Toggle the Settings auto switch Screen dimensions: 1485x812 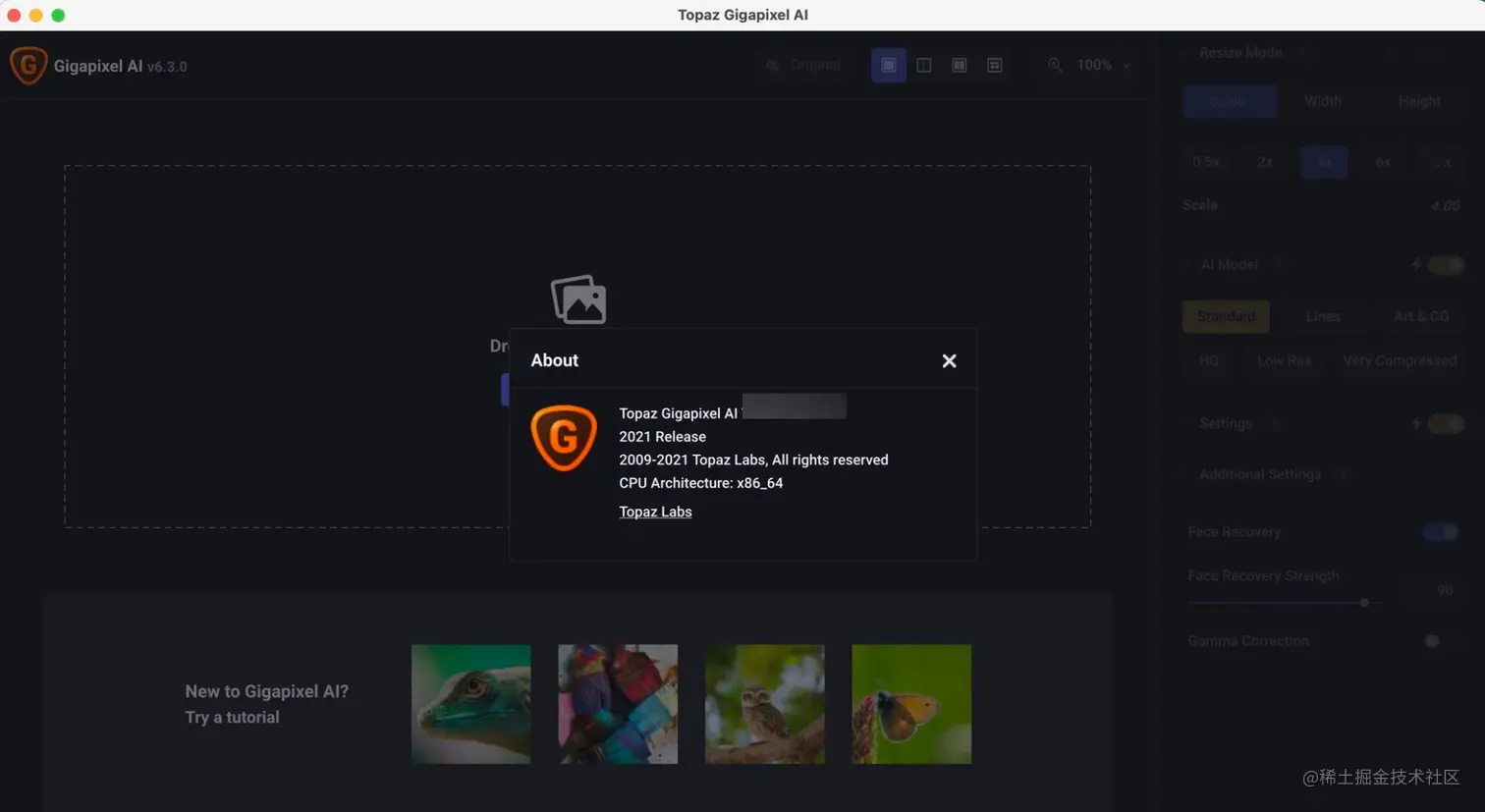(x=1446, y=424)
